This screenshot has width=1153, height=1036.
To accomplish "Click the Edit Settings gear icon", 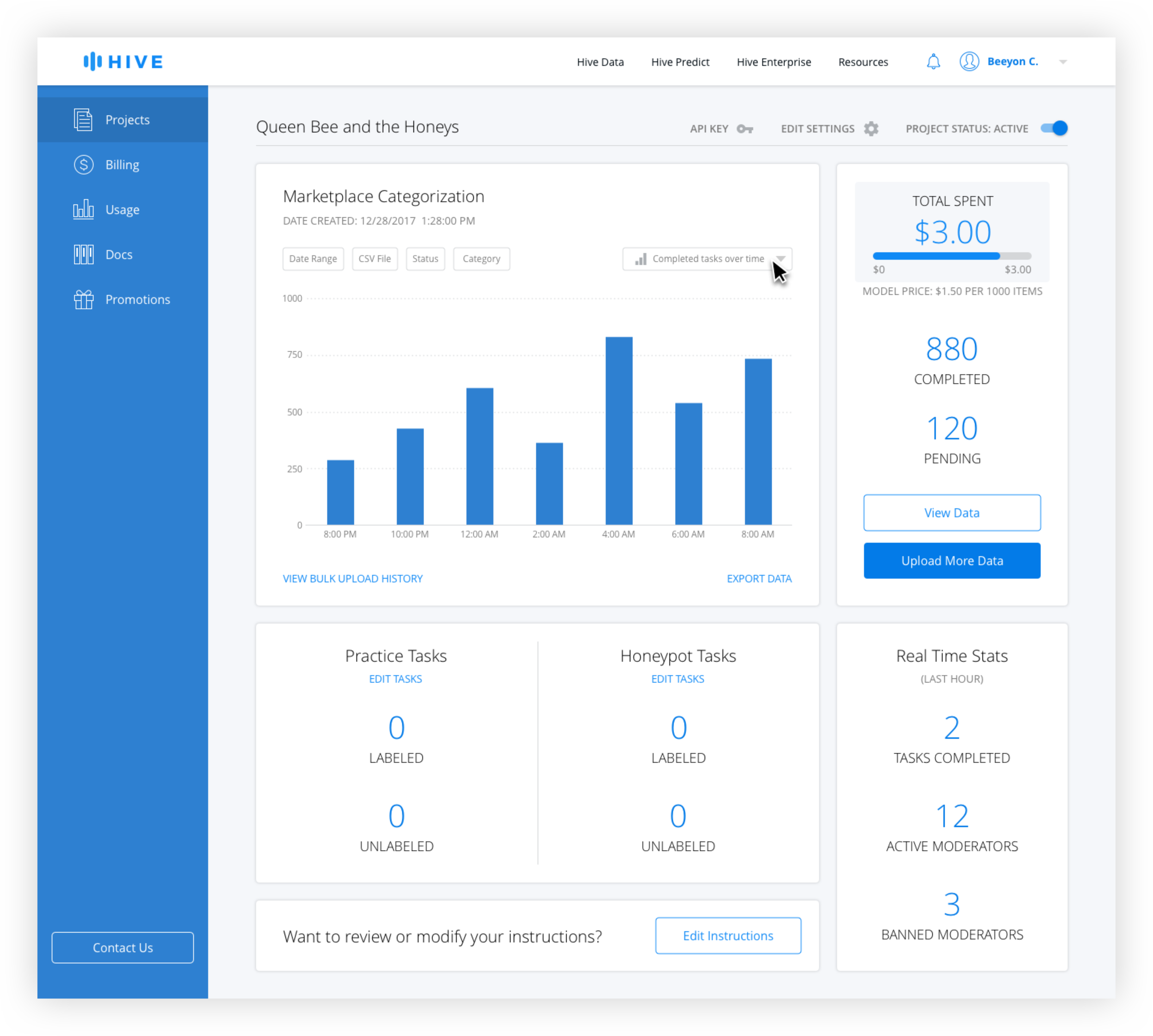I will click(x=871, y=129).
